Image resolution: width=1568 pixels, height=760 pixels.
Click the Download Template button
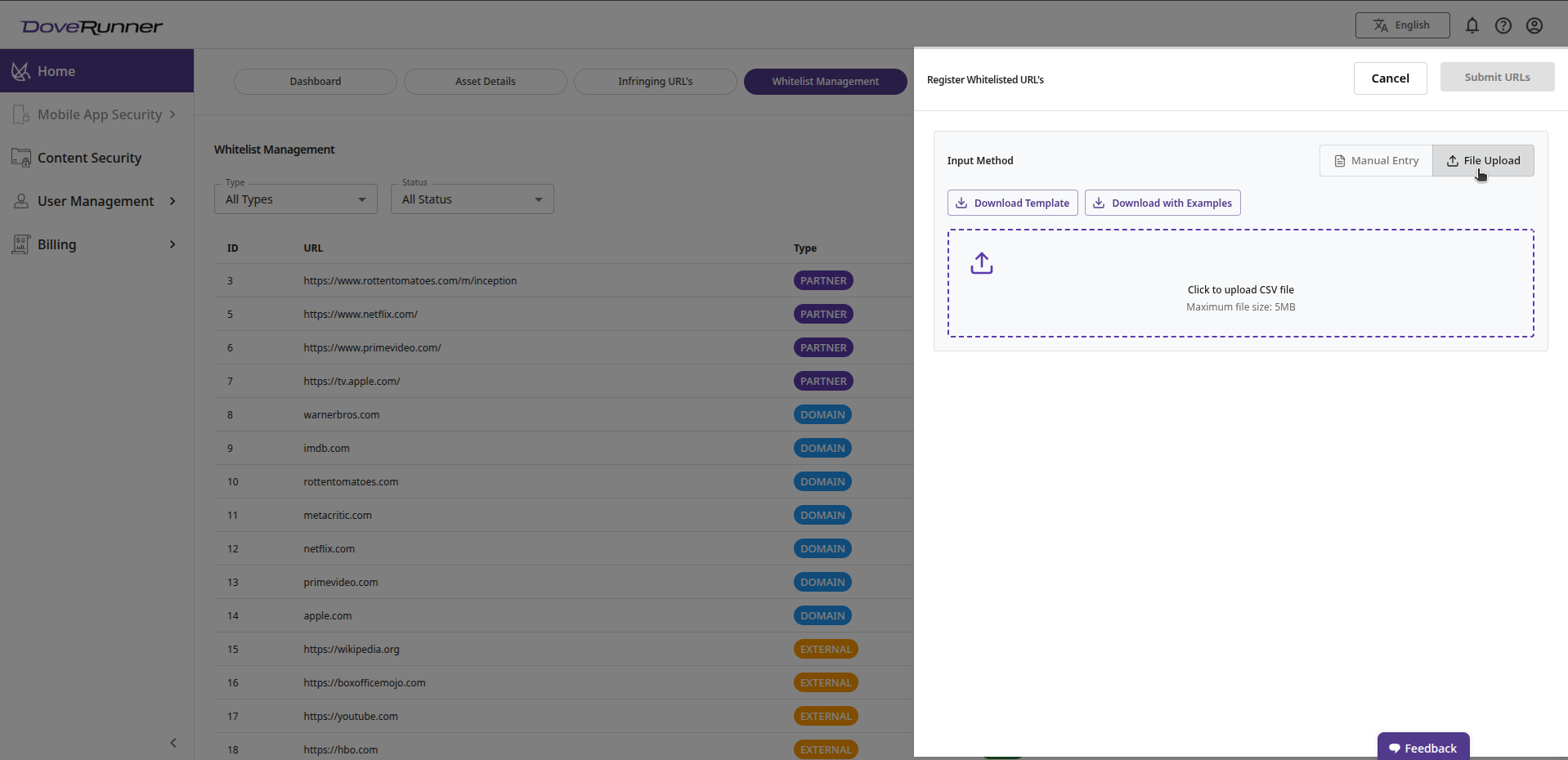(1011, 203)
